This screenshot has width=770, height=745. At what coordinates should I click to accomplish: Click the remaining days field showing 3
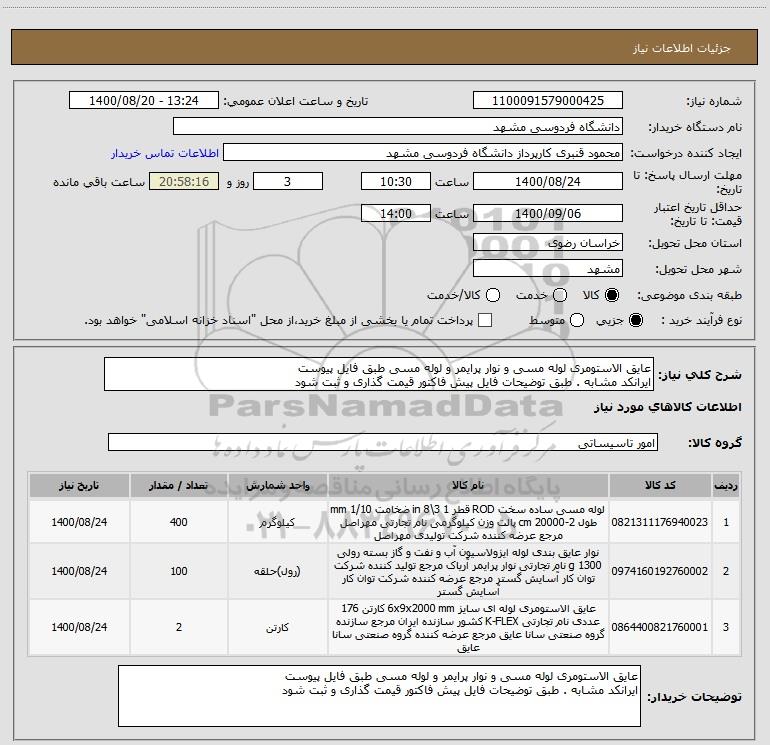click(x=288, y=182)
